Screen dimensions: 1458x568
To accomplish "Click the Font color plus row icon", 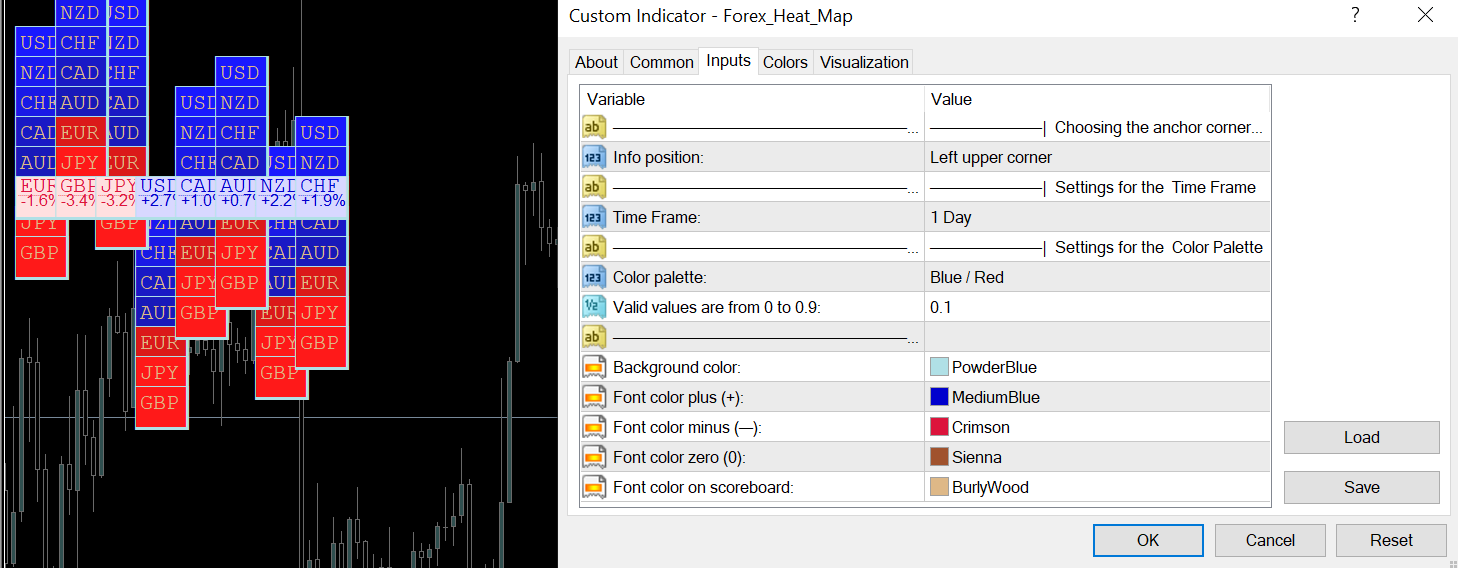I will (594, 397).
